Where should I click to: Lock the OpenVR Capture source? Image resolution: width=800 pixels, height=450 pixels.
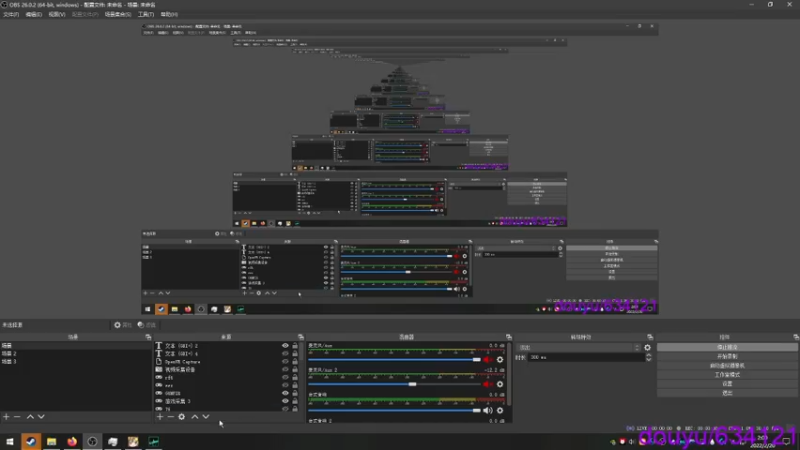click(x=295, y=361)
